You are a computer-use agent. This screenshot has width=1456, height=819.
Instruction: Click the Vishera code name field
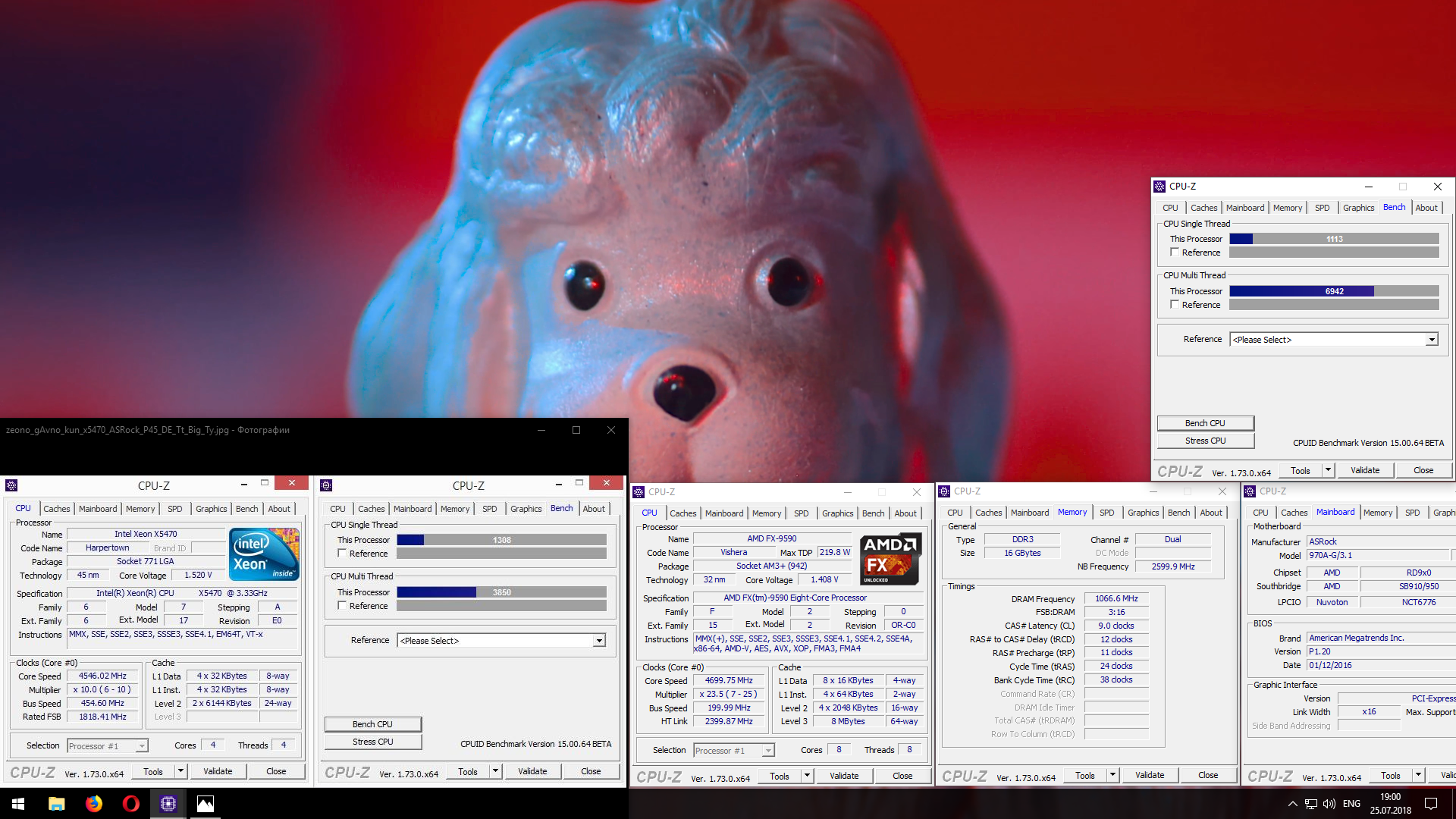click(733, 553)
